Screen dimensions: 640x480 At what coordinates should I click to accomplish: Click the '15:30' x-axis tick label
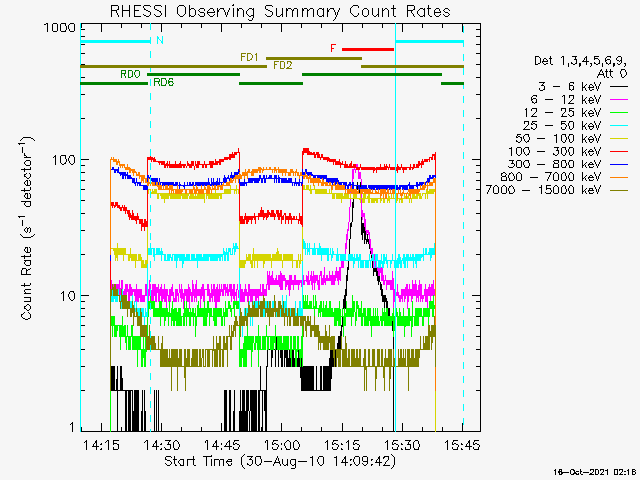coord(402,444)
